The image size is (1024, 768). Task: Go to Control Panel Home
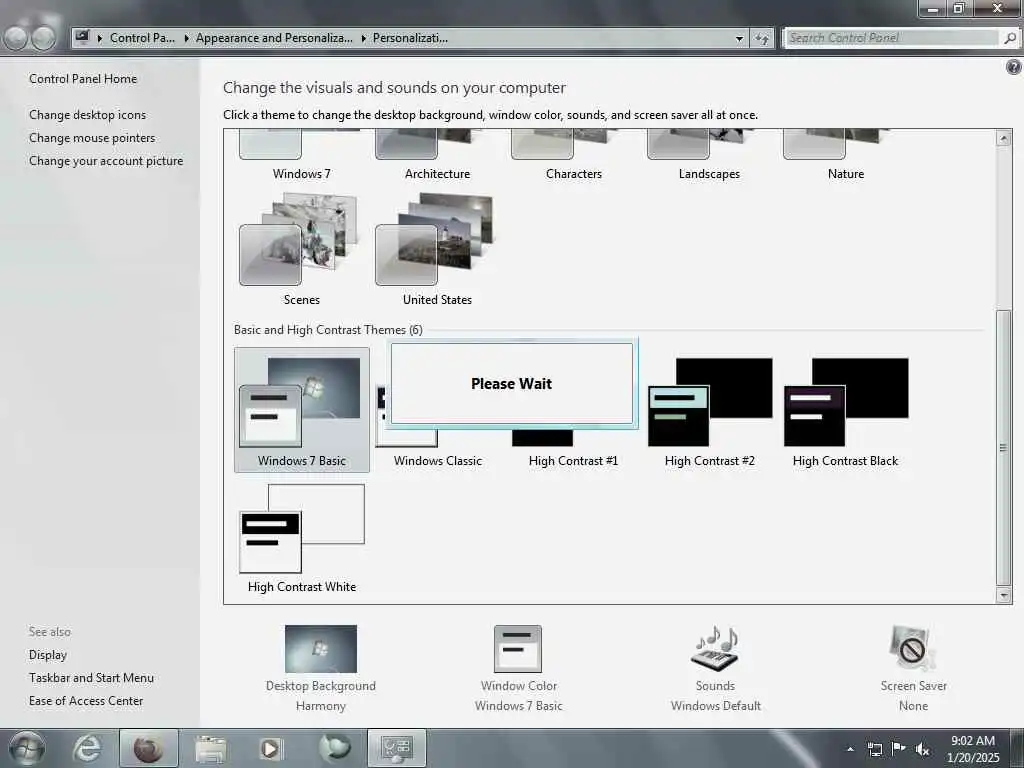[x=83, y=78]
